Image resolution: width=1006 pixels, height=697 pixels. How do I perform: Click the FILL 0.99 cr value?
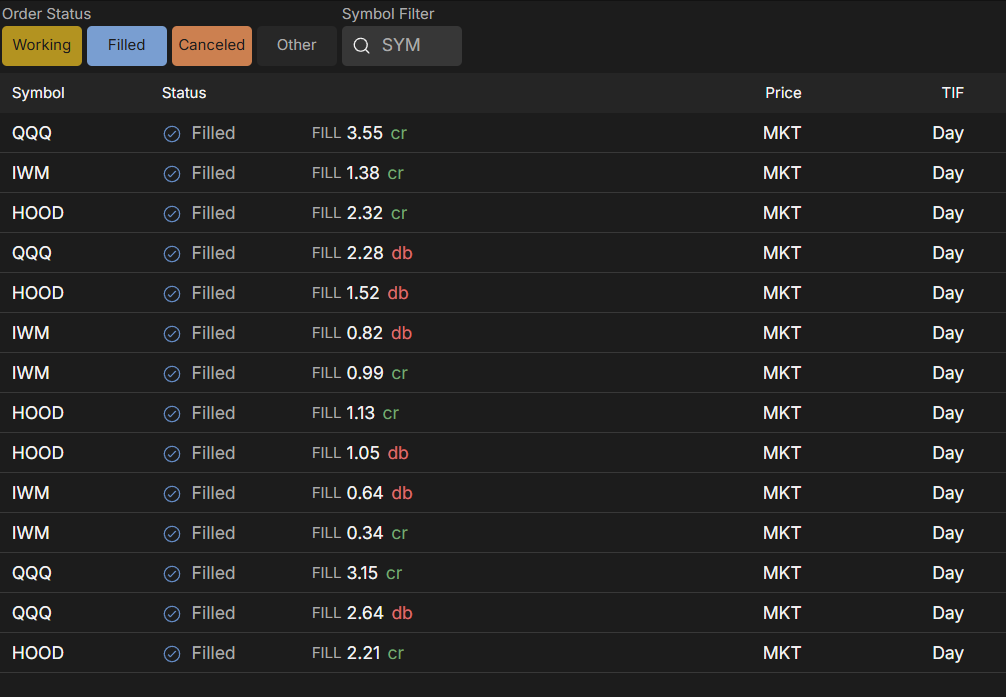point(360,373)
